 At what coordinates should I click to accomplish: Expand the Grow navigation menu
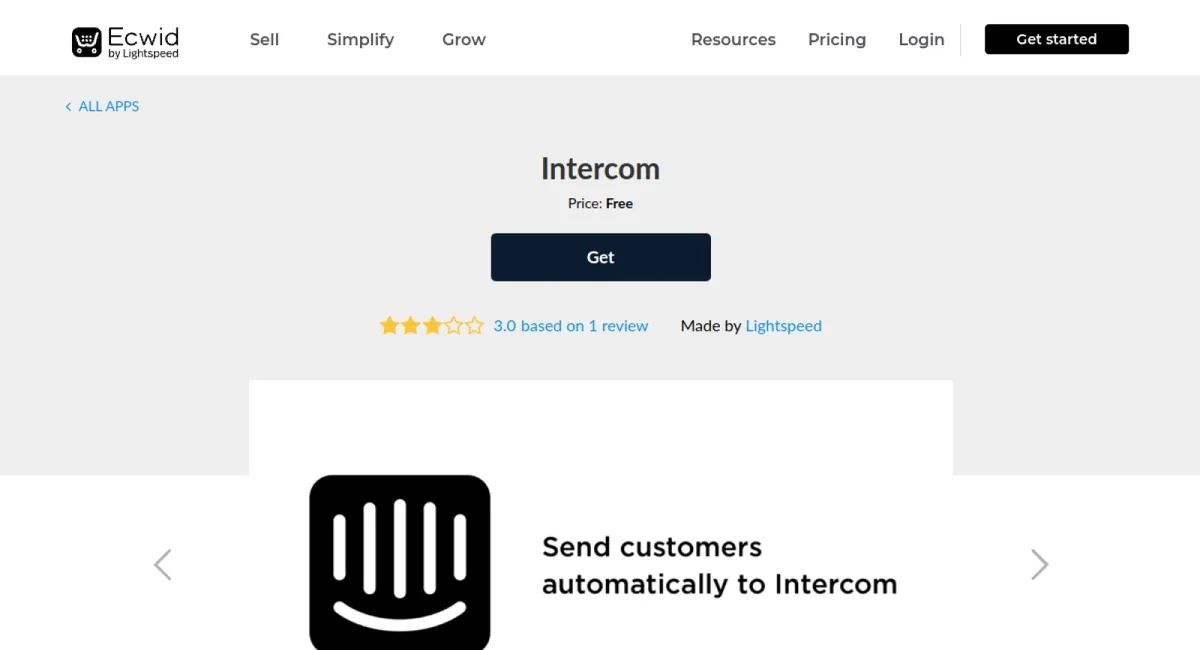[463, 39]
